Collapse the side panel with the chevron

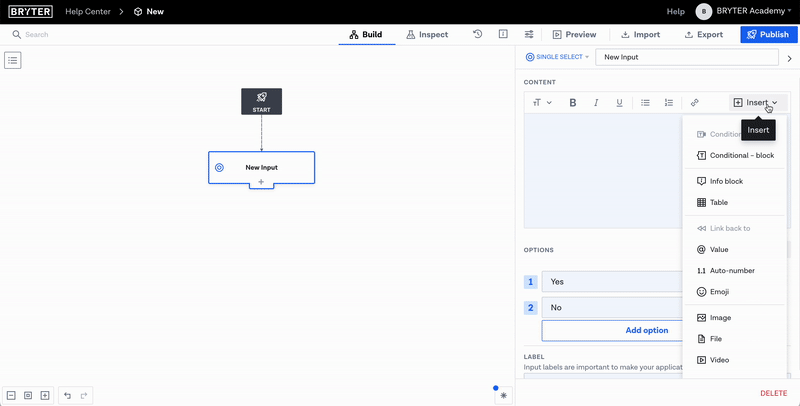[789, 58]
